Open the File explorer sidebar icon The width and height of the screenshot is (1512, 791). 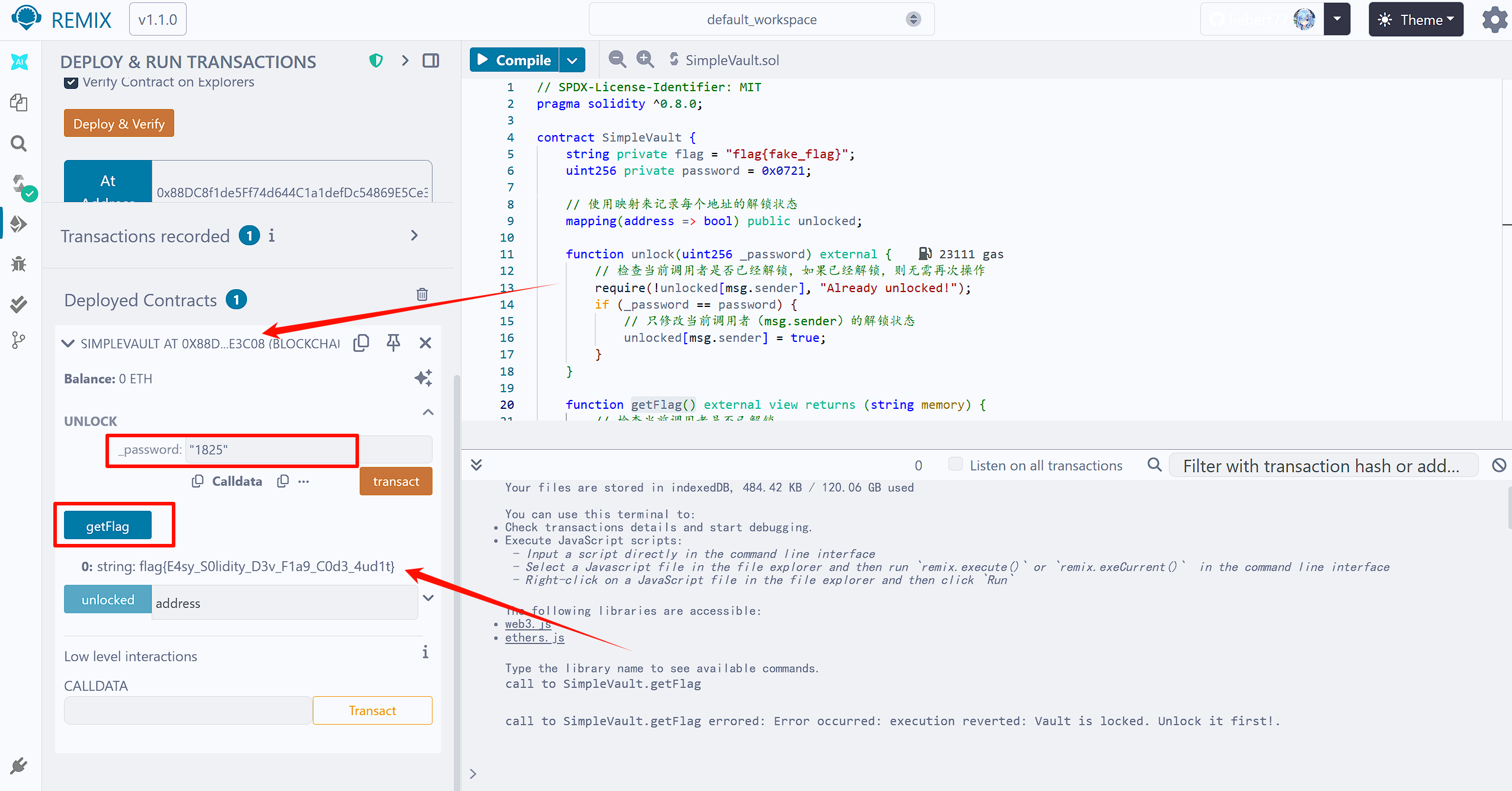[x=19, y=103]
